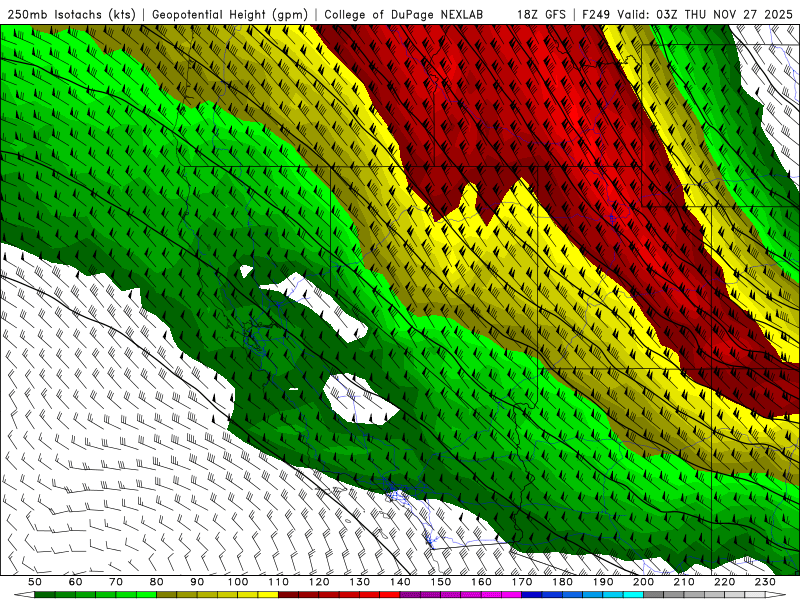Click the 130 label on the color scale
This screenshot has height=600, width=800.
tap(360, 582)
